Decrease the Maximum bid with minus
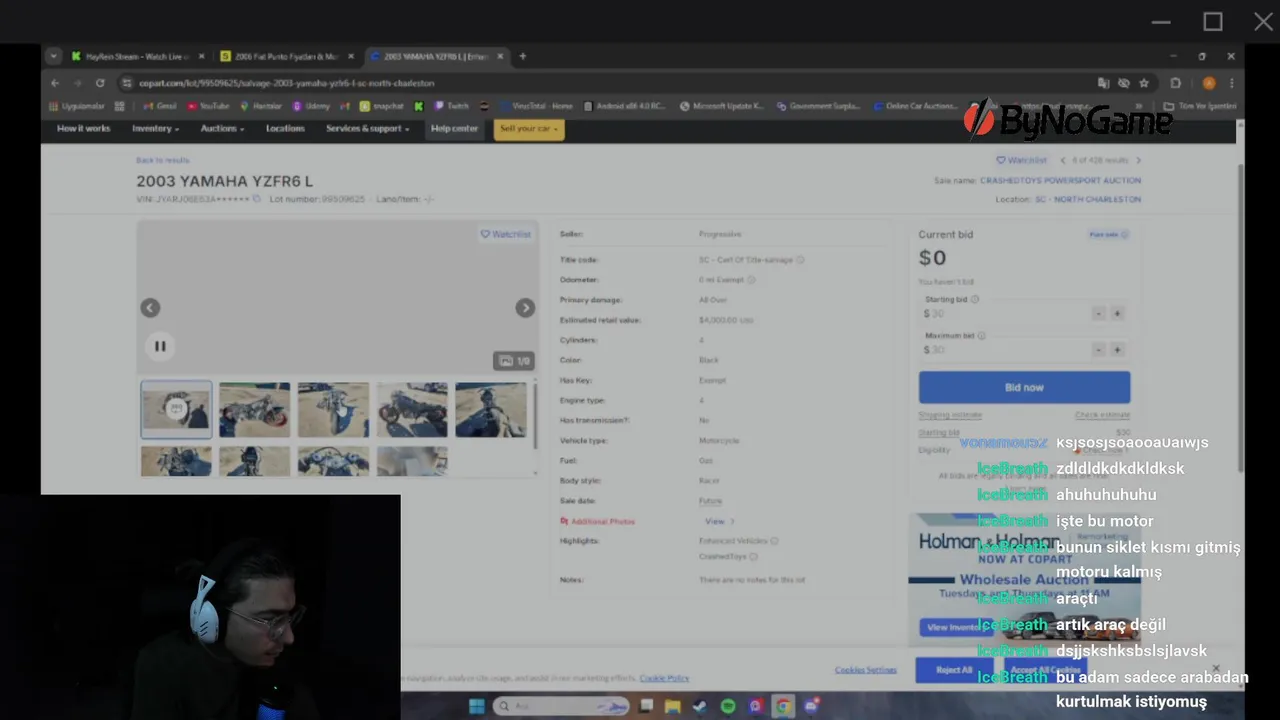 (1098, 350)
